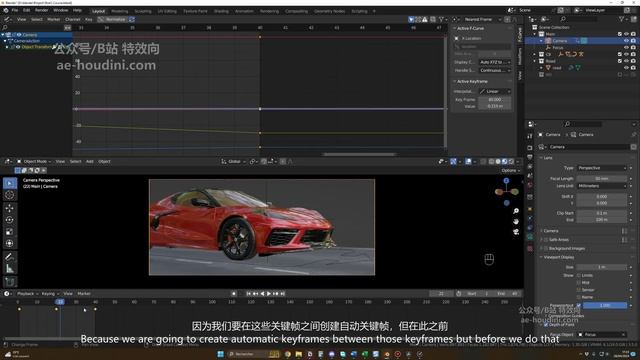Jump to the last frame

[282, 293]
